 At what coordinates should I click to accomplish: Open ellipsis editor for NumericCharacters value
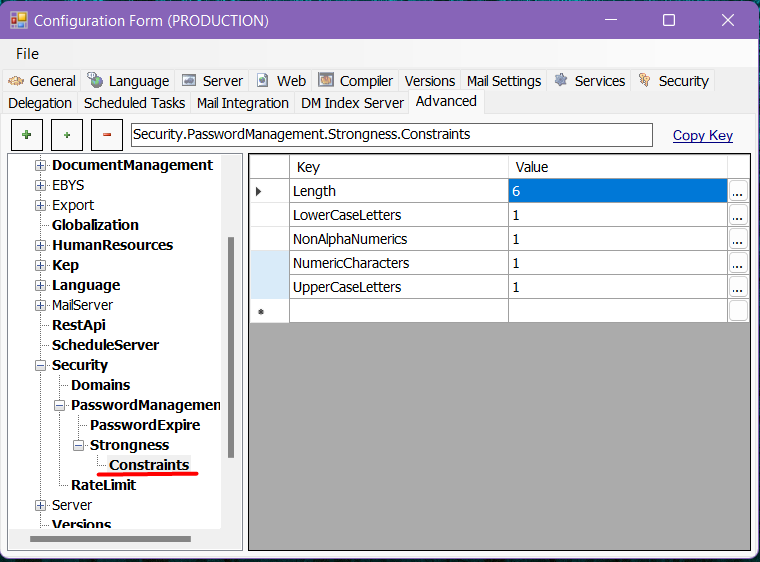738,263
